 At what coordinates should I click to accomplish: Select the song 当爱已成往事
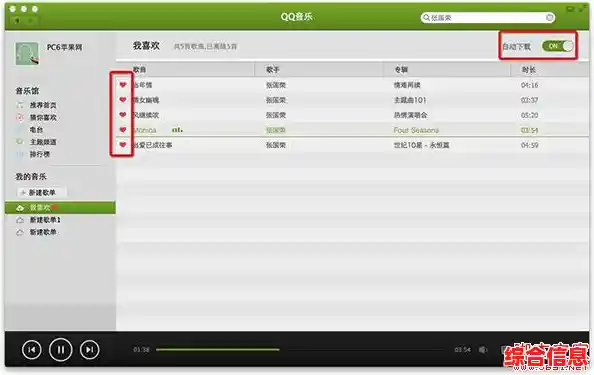[x=352, y=145]
